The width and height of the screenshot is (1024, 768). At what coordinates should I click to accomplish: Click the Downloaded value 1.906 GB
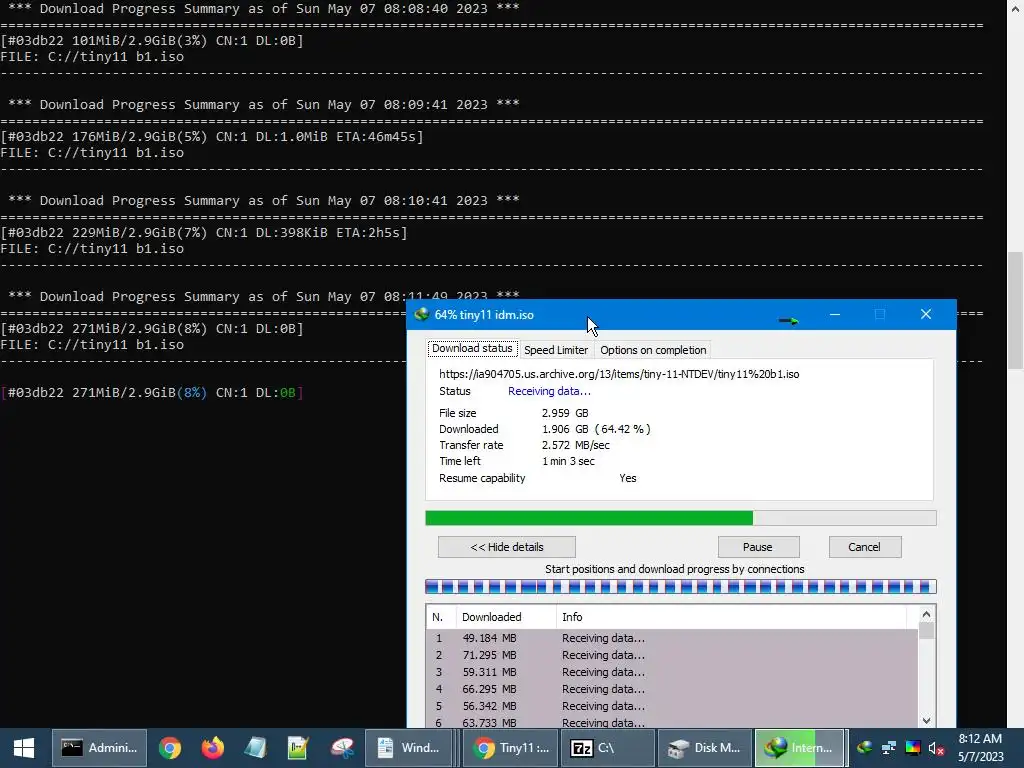(x=596, y=429)
